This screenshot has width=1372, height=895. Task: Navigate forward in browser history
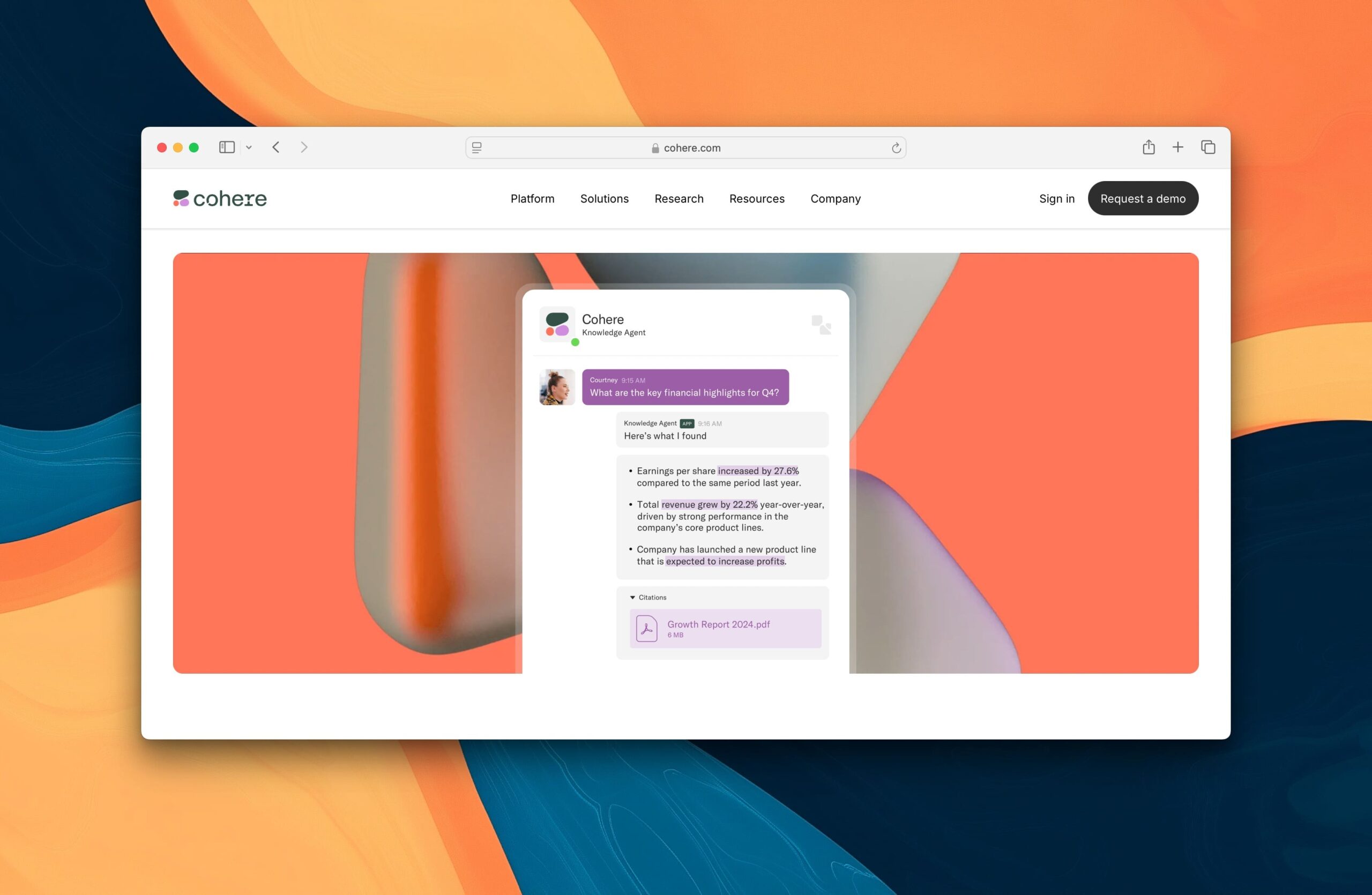tap(304, 147)
